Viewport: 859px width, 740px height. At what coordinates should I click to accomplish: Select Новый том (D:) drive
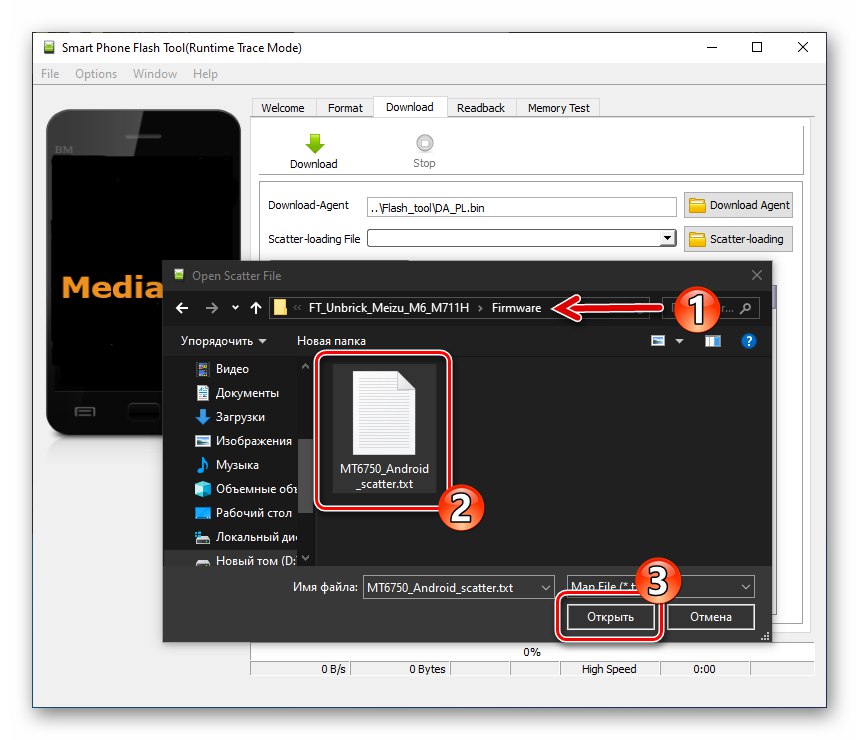(247, 561)
